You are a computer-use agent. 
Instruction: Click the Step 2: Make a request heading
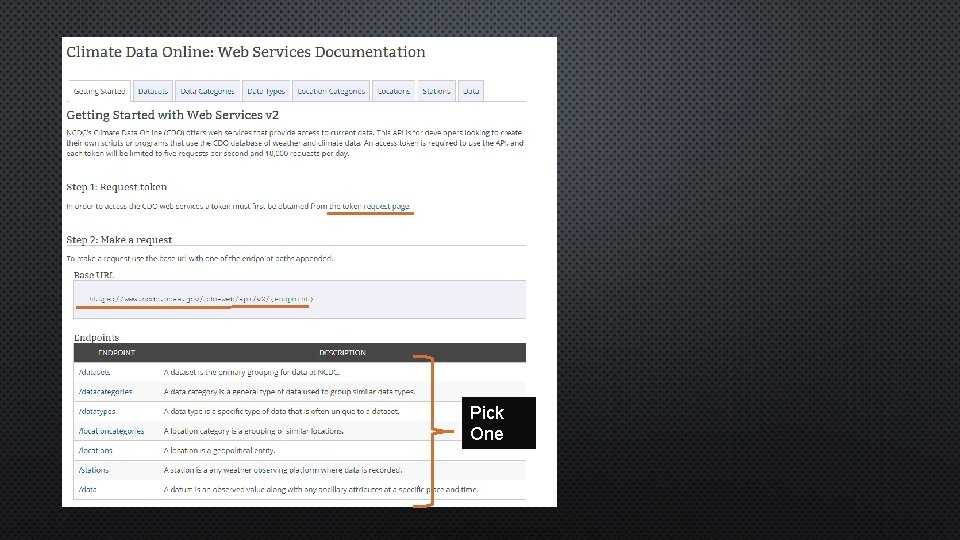pyautogui.click(x=119, y=240)
